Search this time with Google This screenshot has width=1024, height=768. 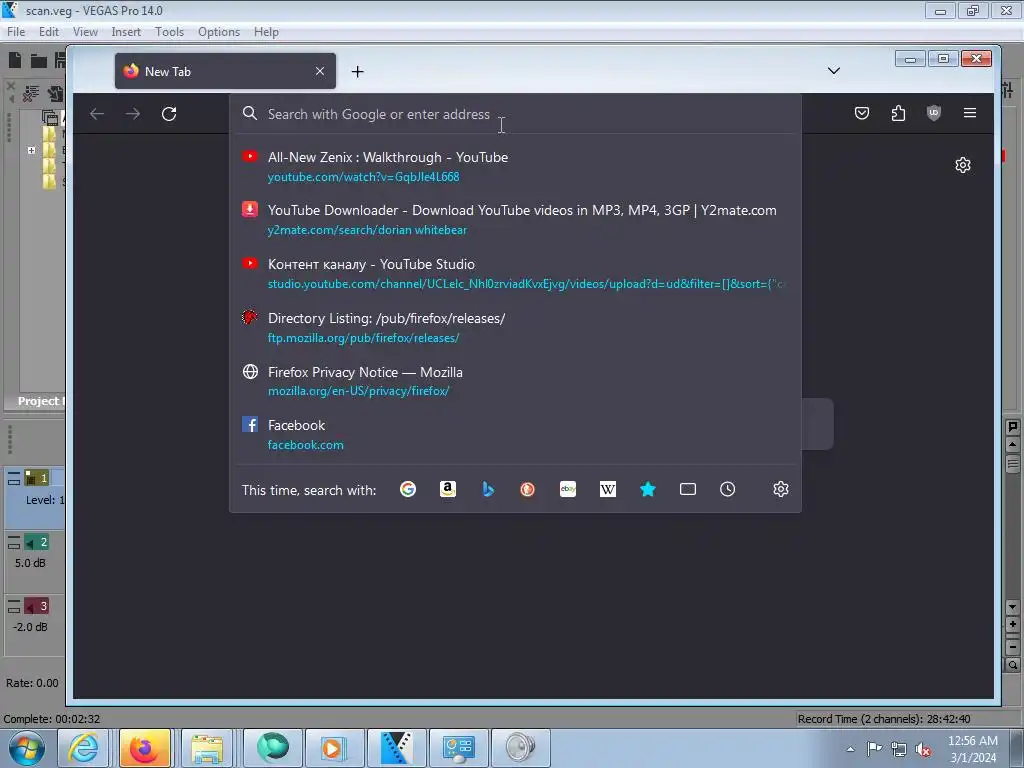click(x=408, y=489)
